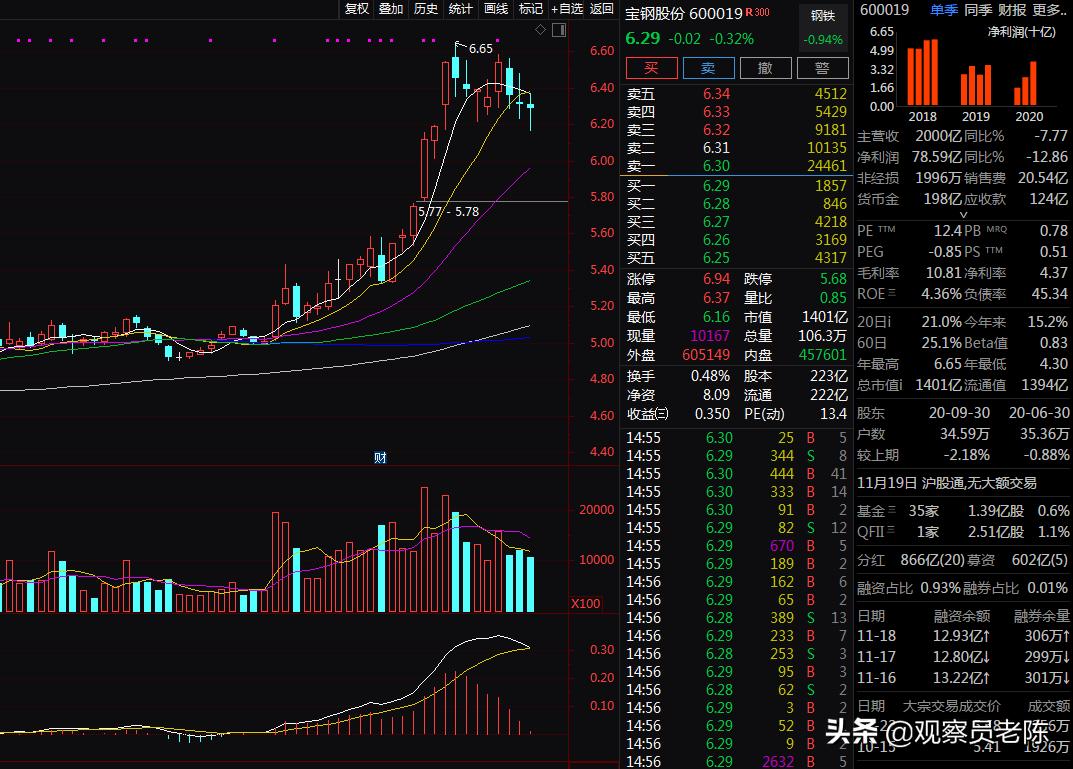Click the 募资 602亿(5) entry
This screenshot has width=1073, height=769.
pyautogui.click(x=1017, y=560)
